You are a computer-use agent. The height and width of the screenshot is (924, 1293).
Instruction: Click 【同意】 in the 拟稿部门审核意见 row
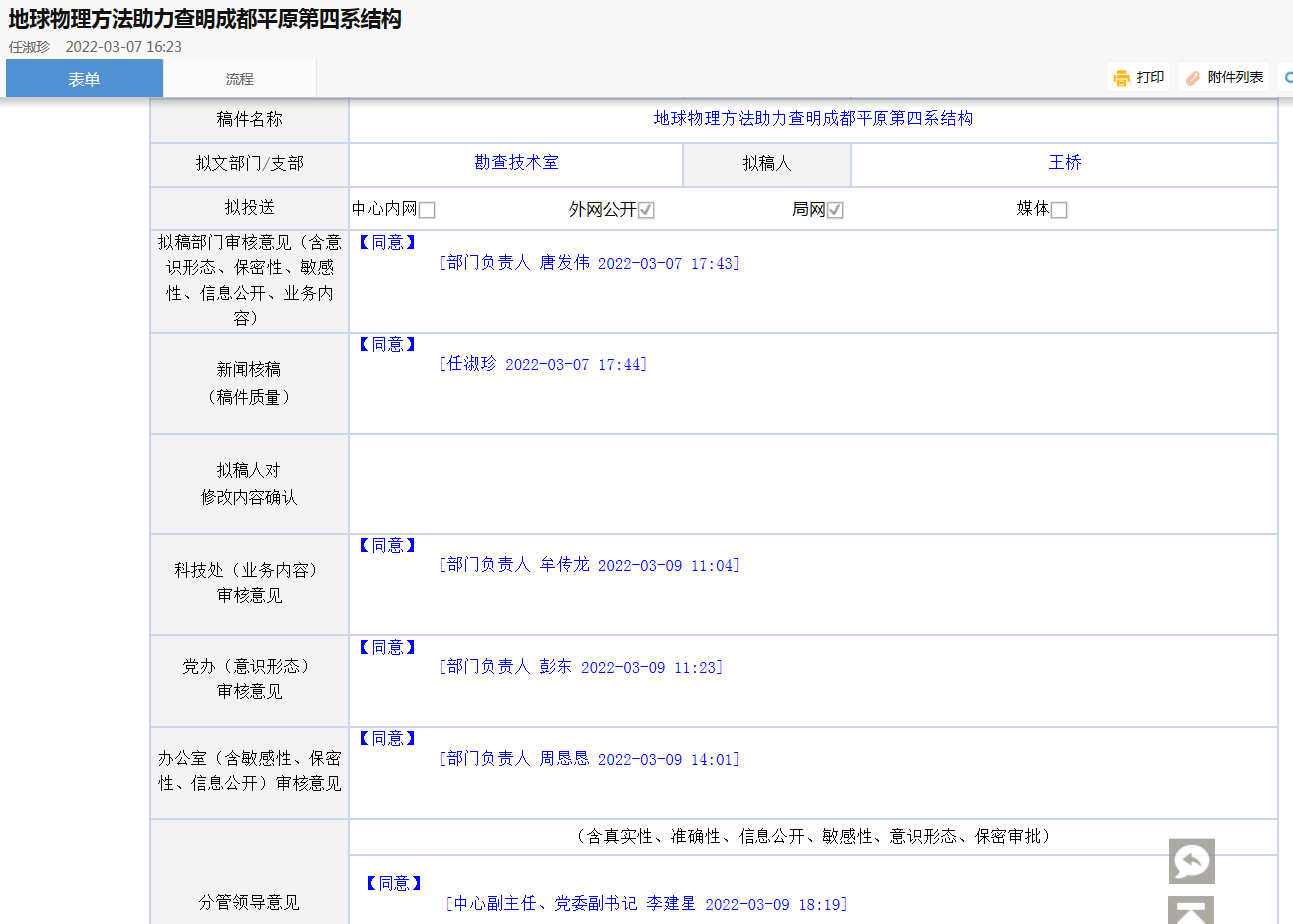point(387,242)
